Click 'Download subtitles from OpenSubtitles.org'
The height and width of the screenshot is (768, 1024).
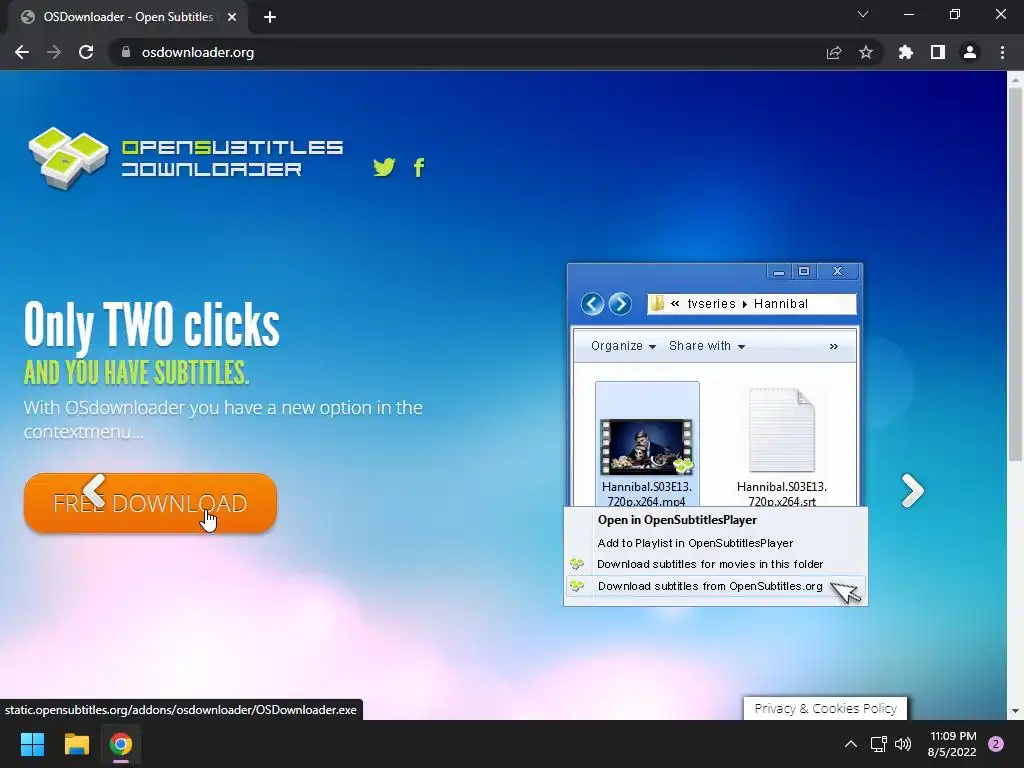[x=710, y=586]
